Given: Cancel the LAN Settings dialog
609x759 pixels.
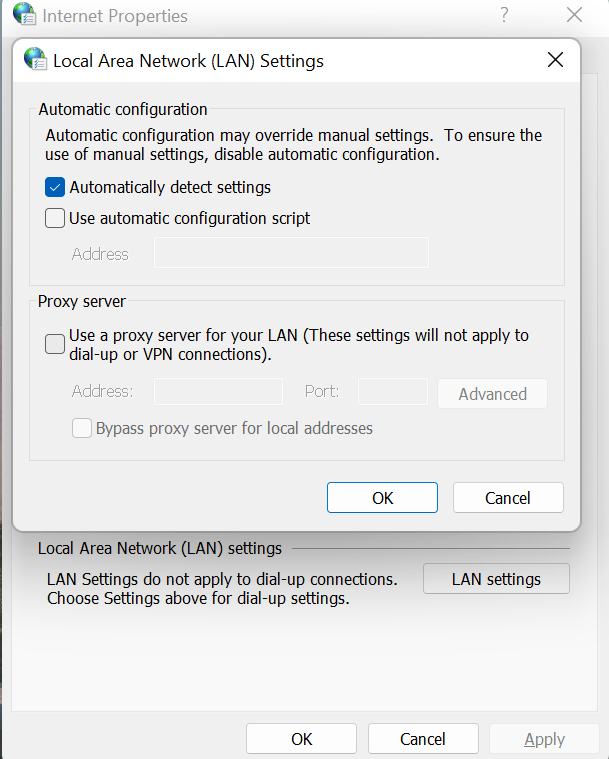Looking at the screenshot, I should tap(508, 498).
